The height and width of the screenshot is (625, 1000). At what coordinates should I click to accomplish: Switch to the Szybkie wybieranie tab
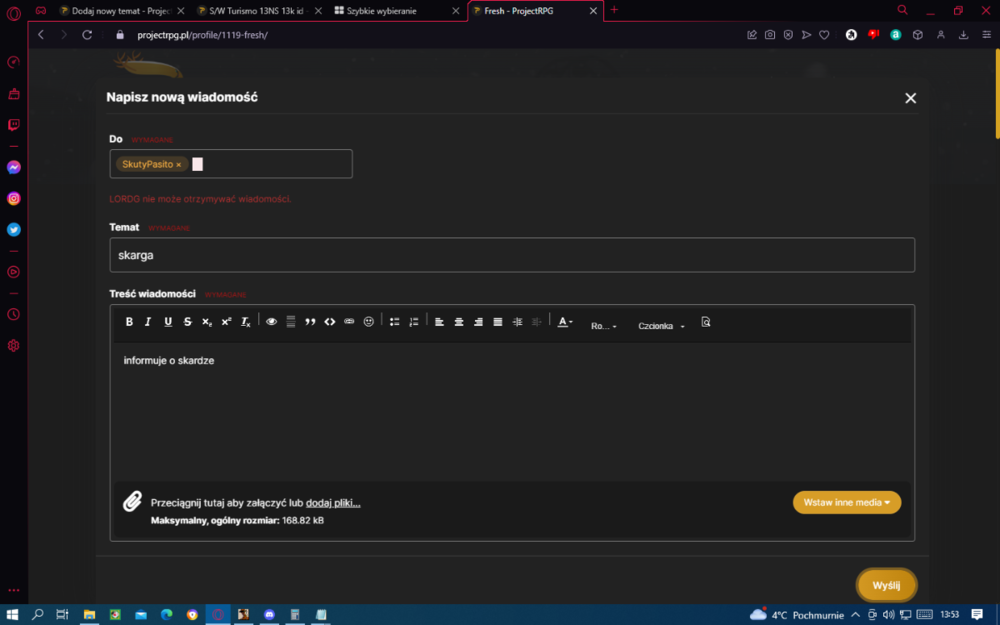click(x=395, y=11)
